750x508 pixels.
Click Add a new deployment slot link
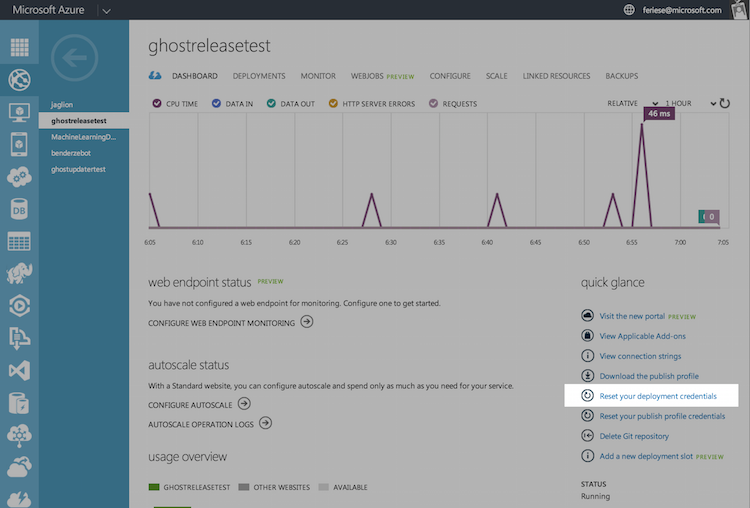[646, 456]
